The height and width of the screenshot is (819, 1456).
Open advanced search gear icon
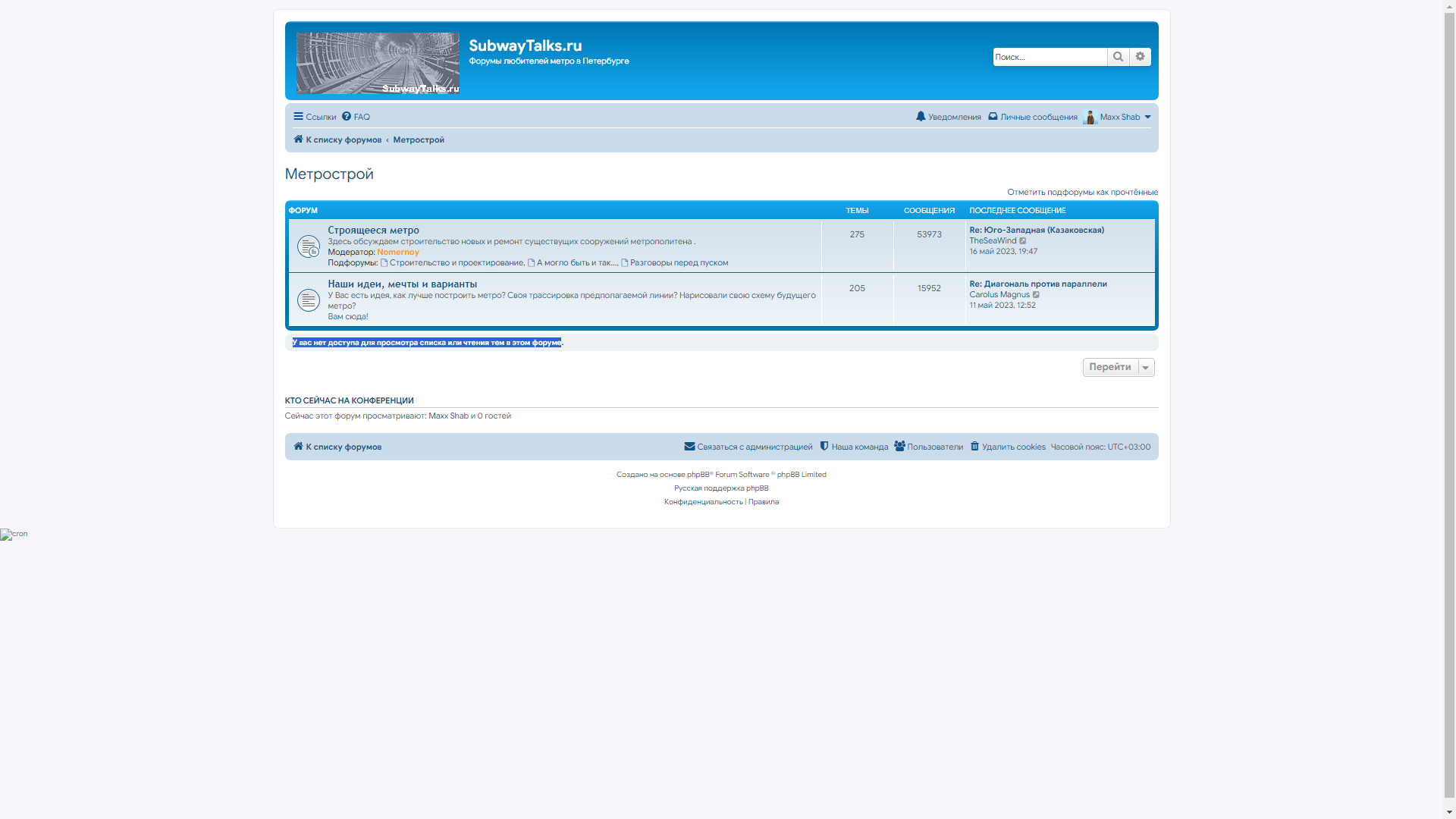[1140, 57]
